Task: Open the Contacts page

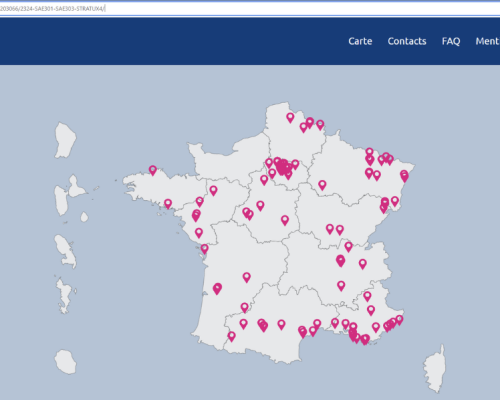Action: pyautogui.click(x=407, y=41)
